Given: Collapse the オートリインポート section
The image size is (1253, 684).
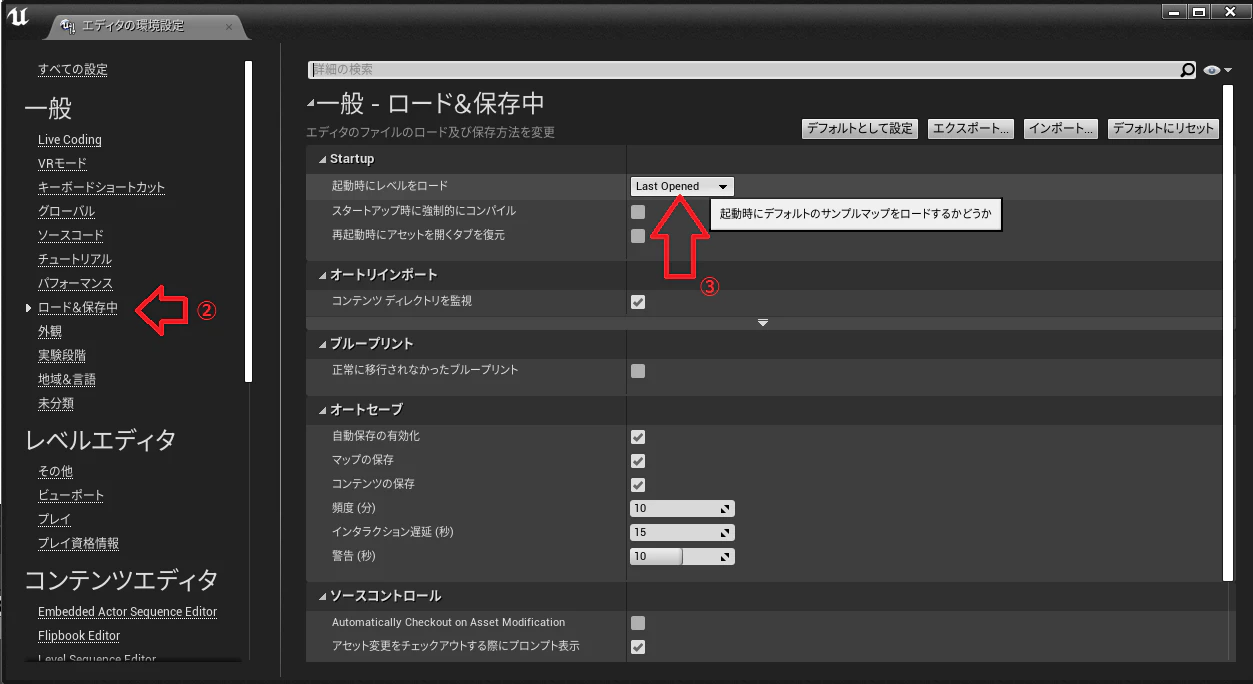Looking at the screenshot, I should pos(322,275).
